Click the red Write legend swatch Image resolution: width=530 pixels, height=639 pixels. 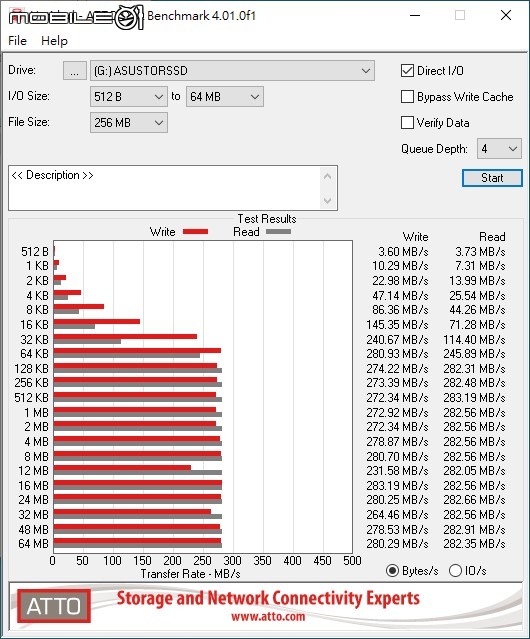pyautogui.click(x=196, y=231)
